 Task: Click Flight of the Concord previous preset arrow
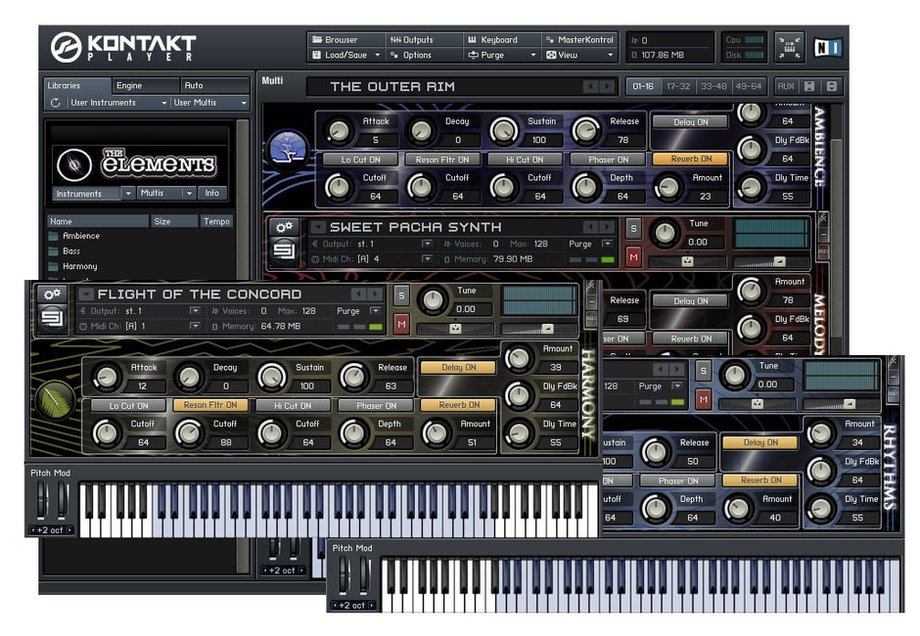click(x=357, y=294)
